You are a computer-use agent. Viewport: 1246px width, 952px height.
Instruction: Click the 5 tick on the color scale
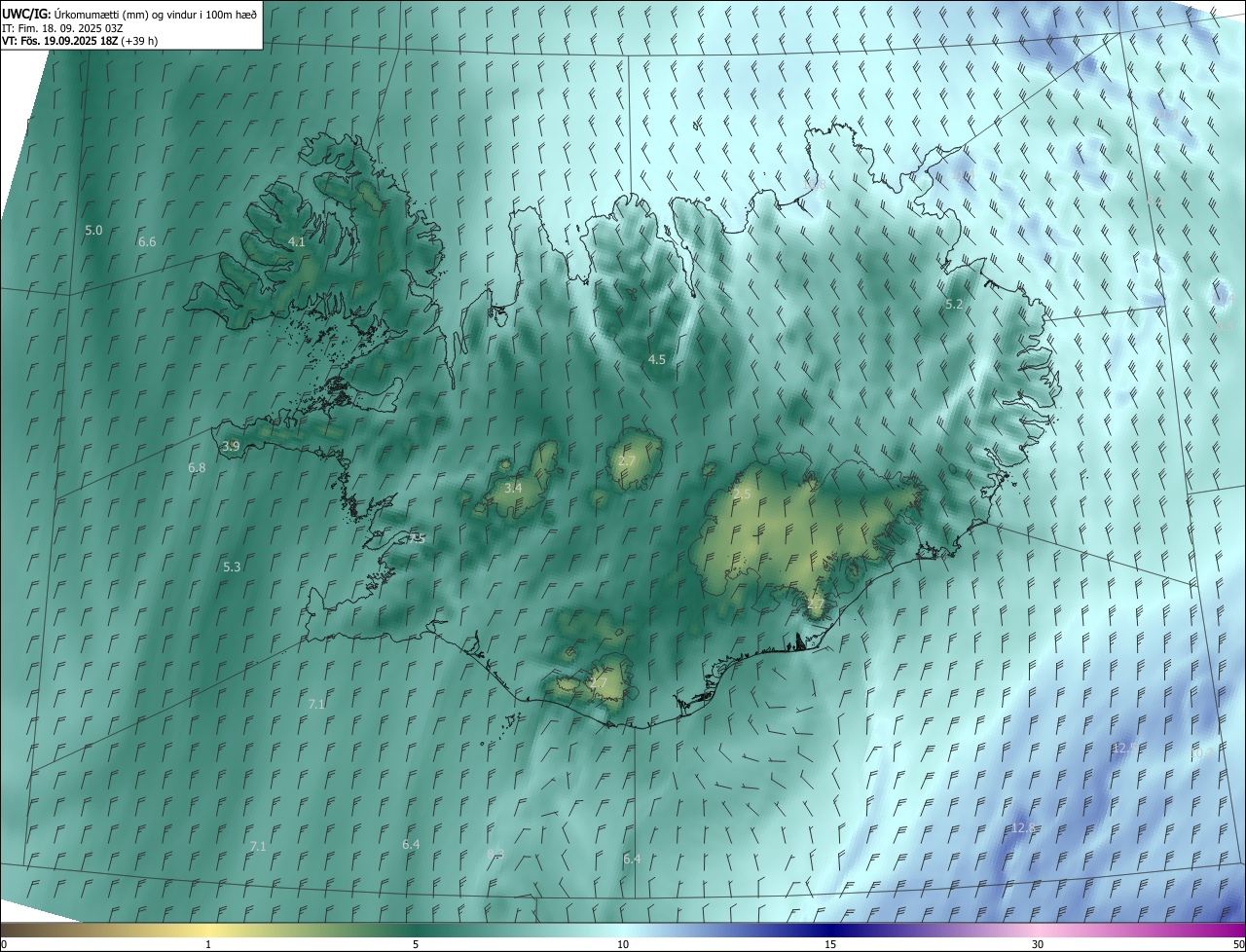[416, 944]
